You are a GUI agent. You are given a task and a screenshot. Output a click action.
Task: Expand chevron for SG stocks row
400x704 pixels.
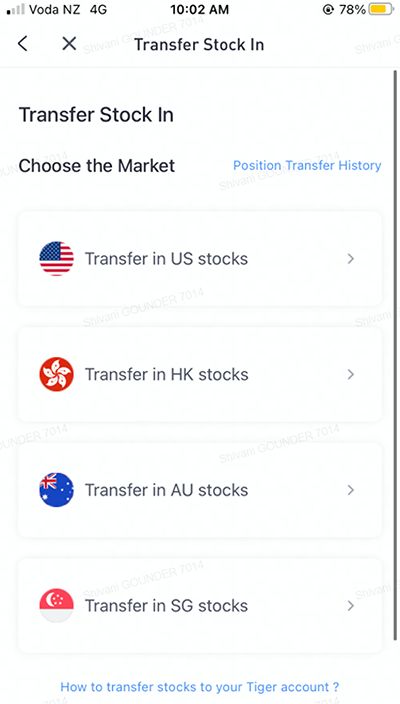point(351,606)
